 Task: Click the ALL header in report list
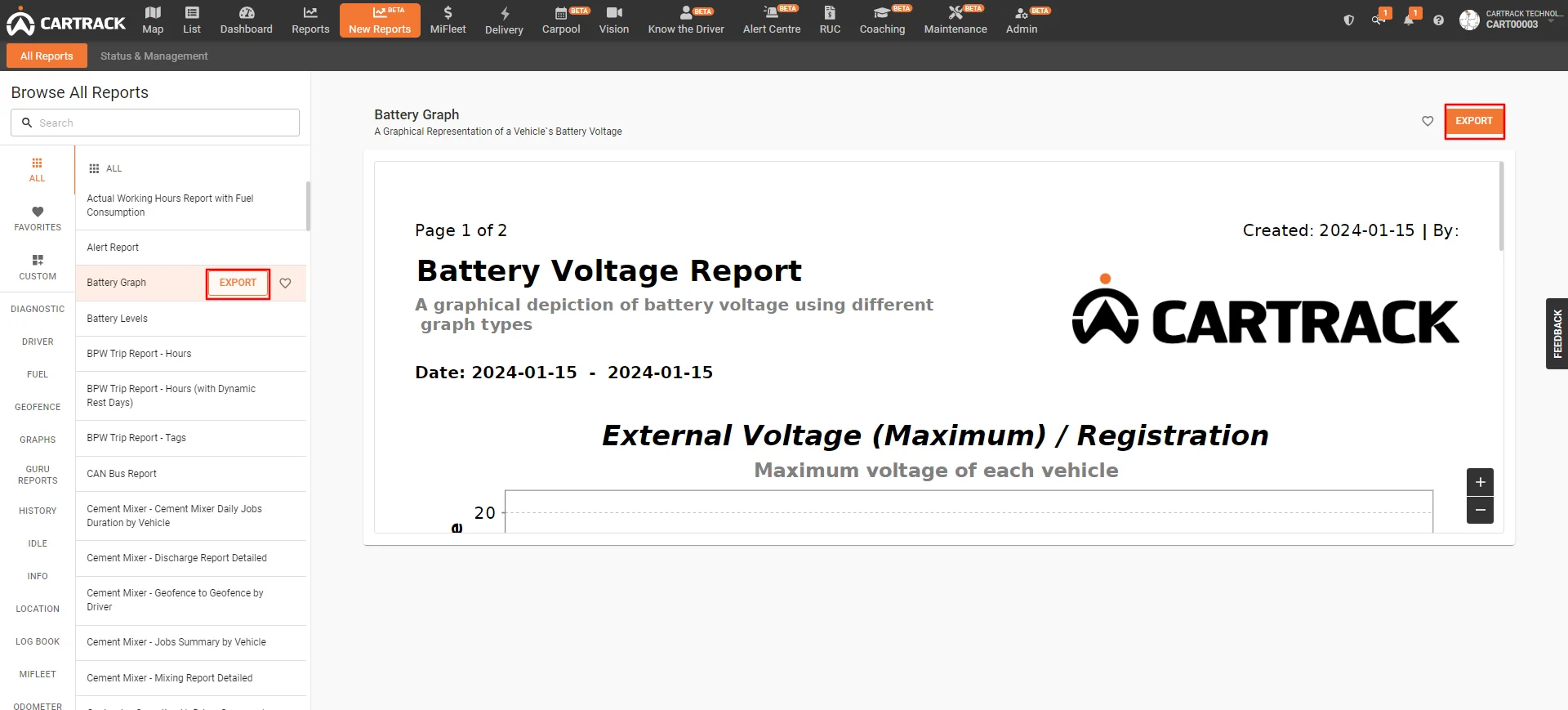coord(105,168)
